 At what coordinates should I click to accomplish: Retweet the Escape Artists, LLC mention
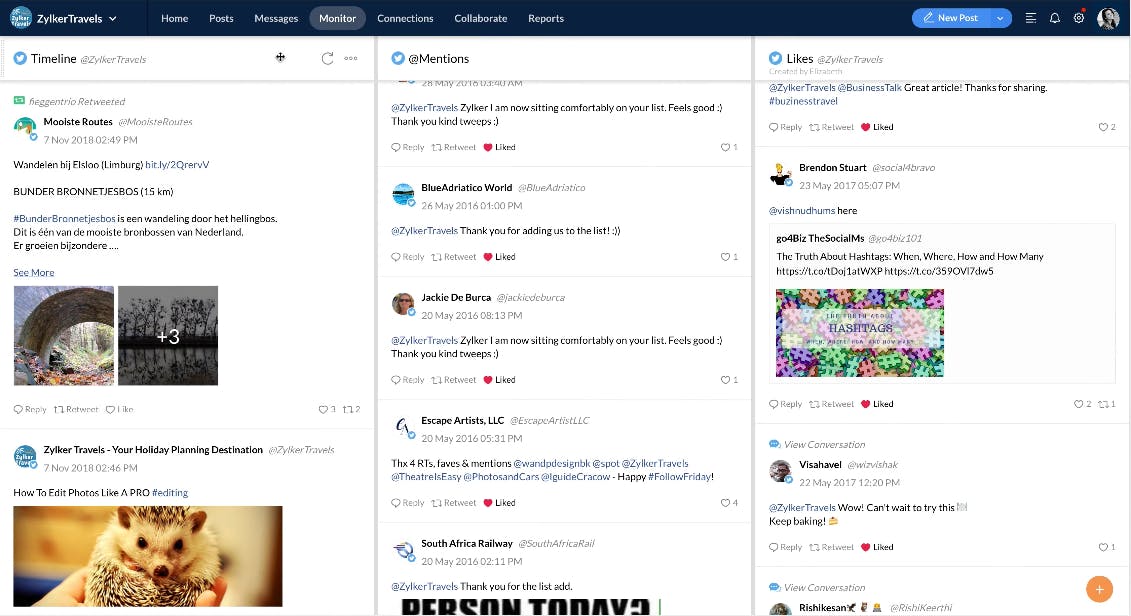[454, 503]
